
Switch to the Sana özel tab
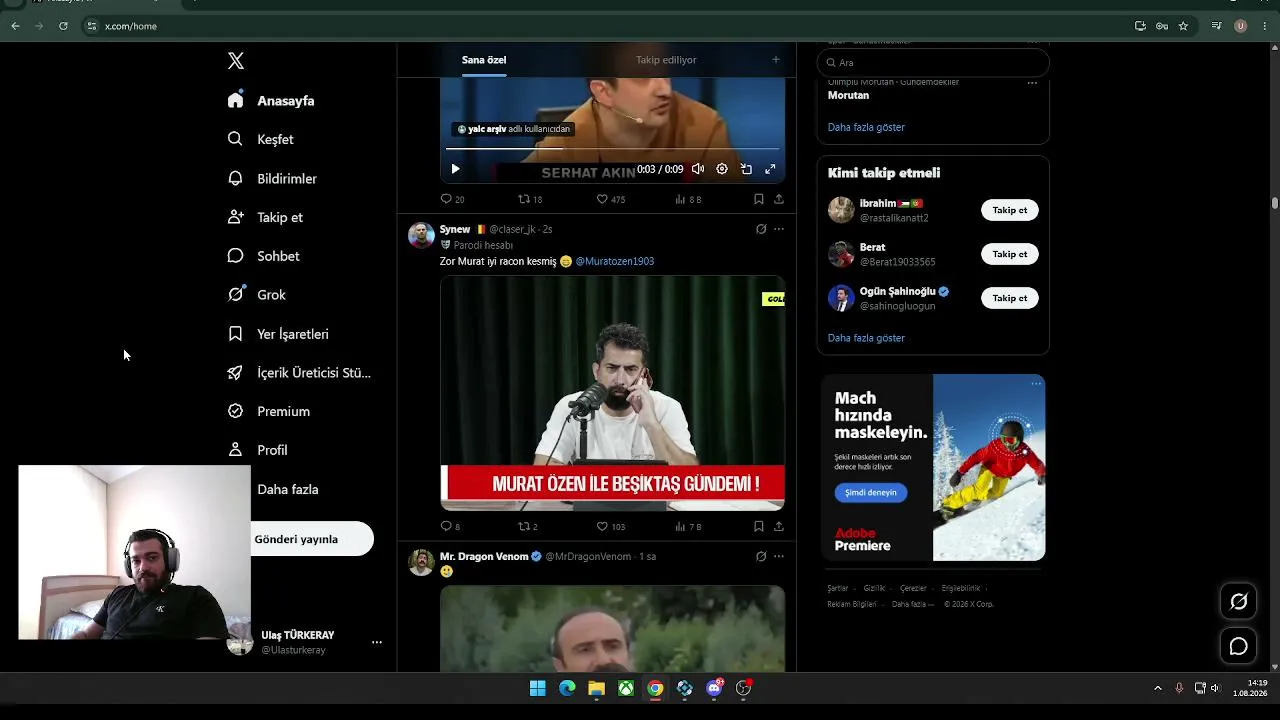pyautogui.click(x=484, y=60)
